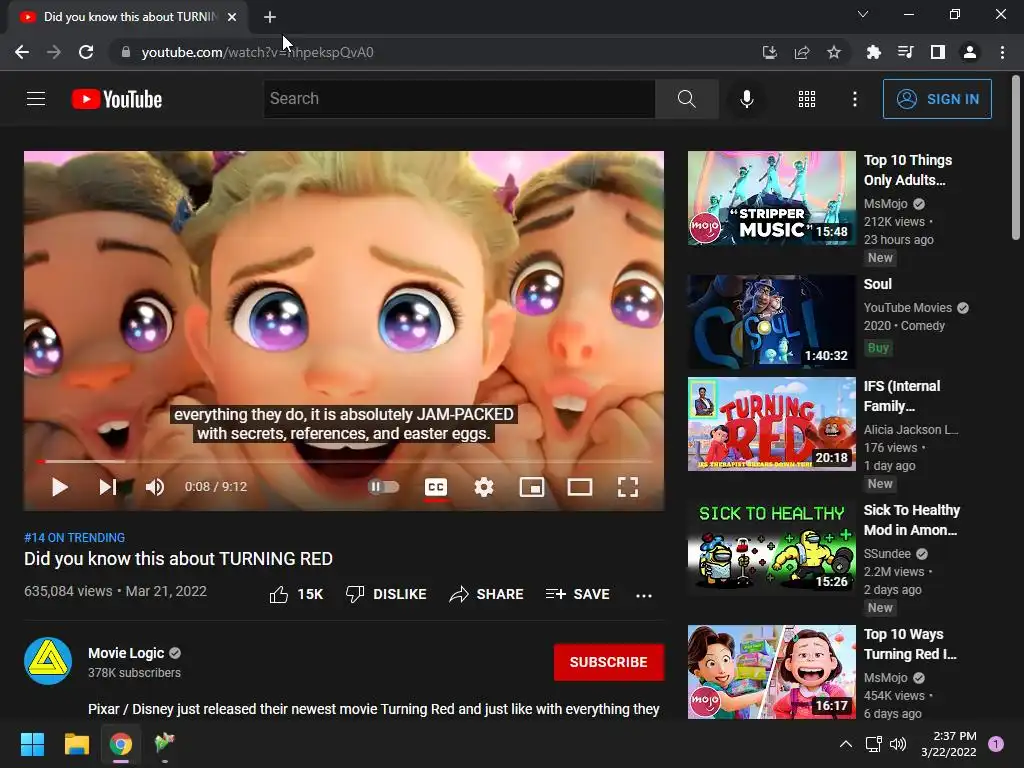This screenshot has height=768, width=1024.
Task: Toggle Chrome side panel
Action: (x=938, y=52)
